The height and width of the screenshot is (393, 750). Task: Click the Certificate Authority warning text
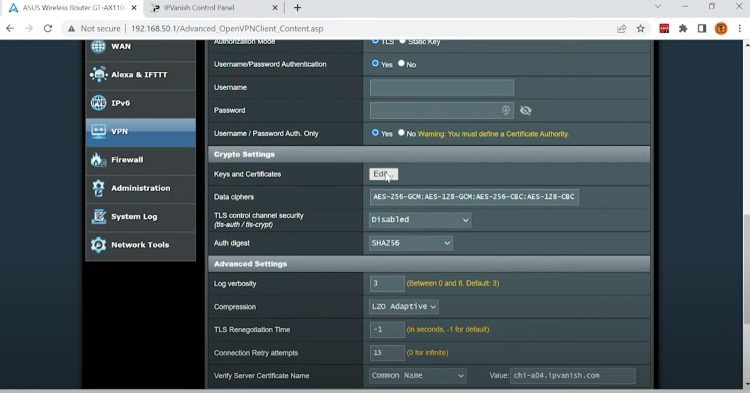pos(493,134)
